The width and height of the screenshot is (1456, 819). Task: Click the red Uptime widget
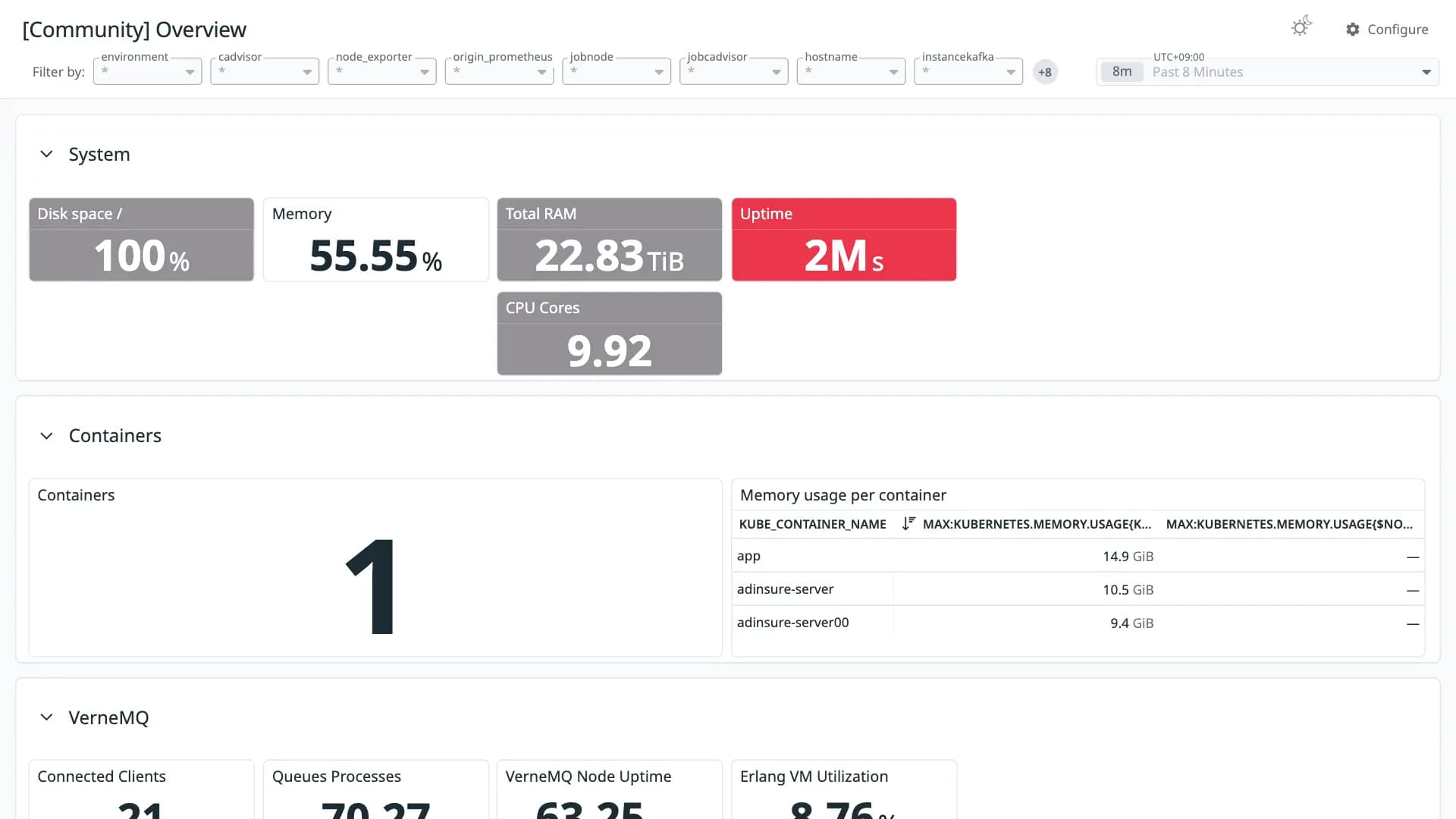[x=844, y=240]
